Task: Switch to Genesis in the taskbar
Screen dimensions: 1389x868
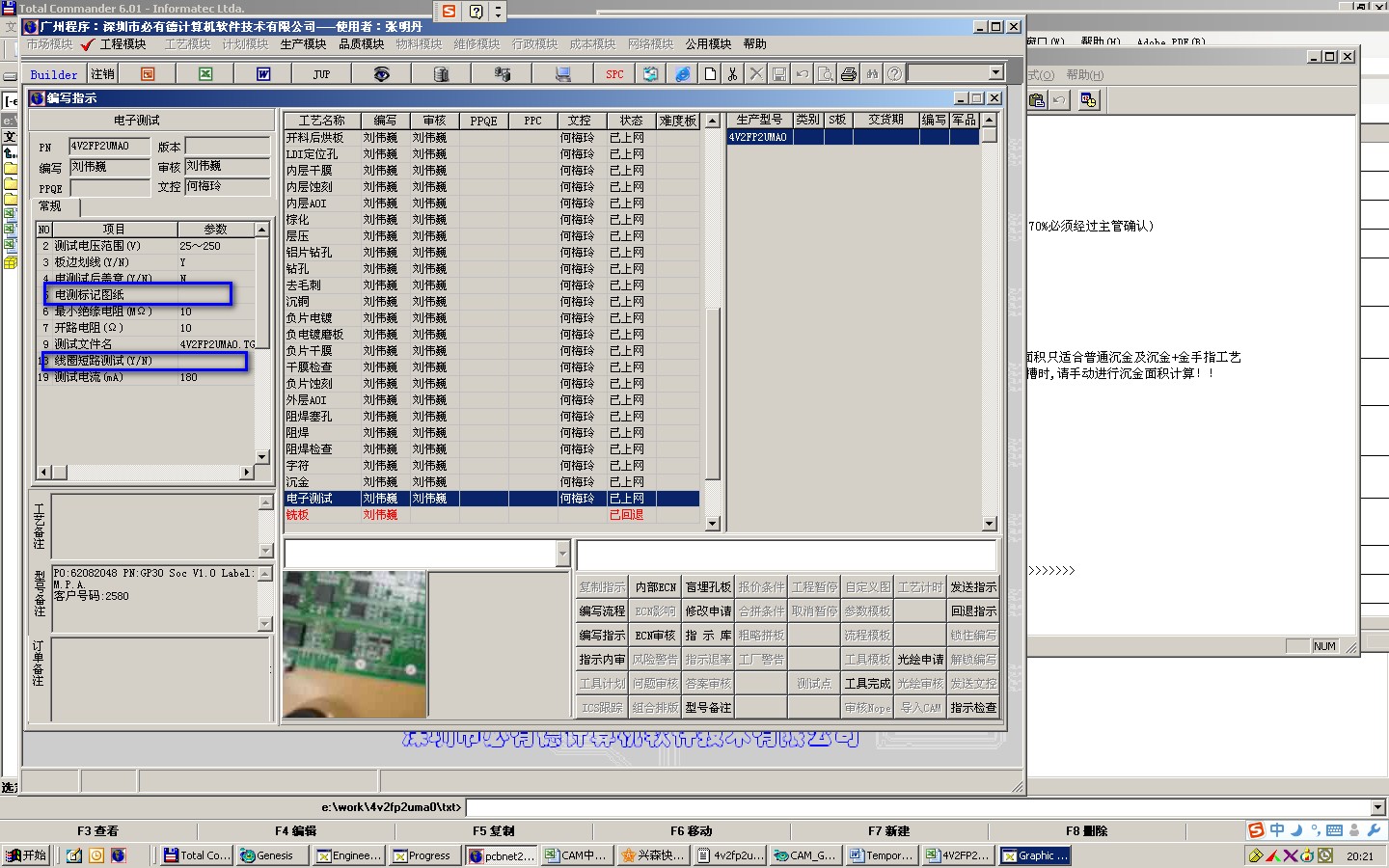Action: point(274,855)
